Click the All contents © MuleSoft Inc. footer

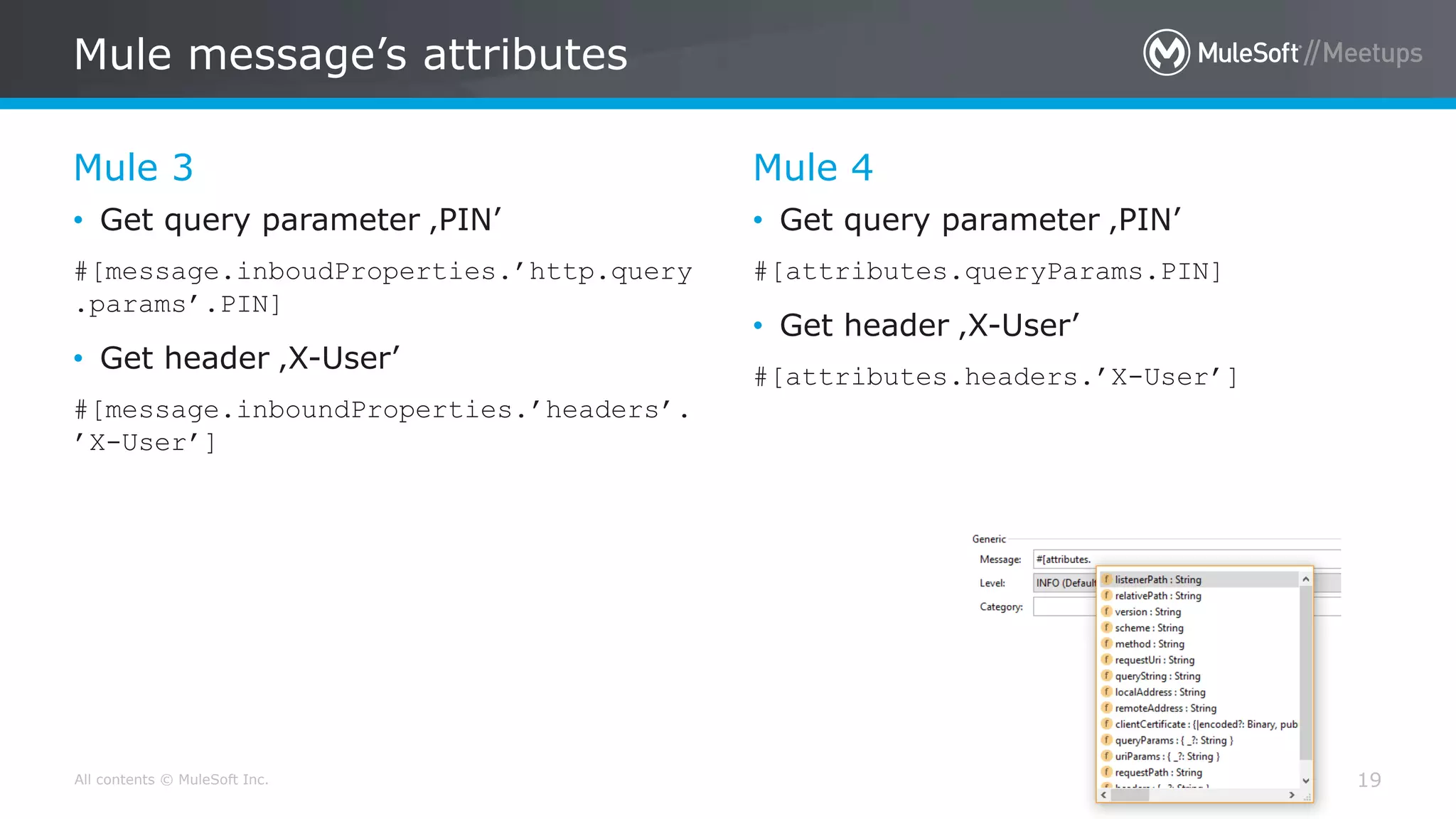[171, 779]
